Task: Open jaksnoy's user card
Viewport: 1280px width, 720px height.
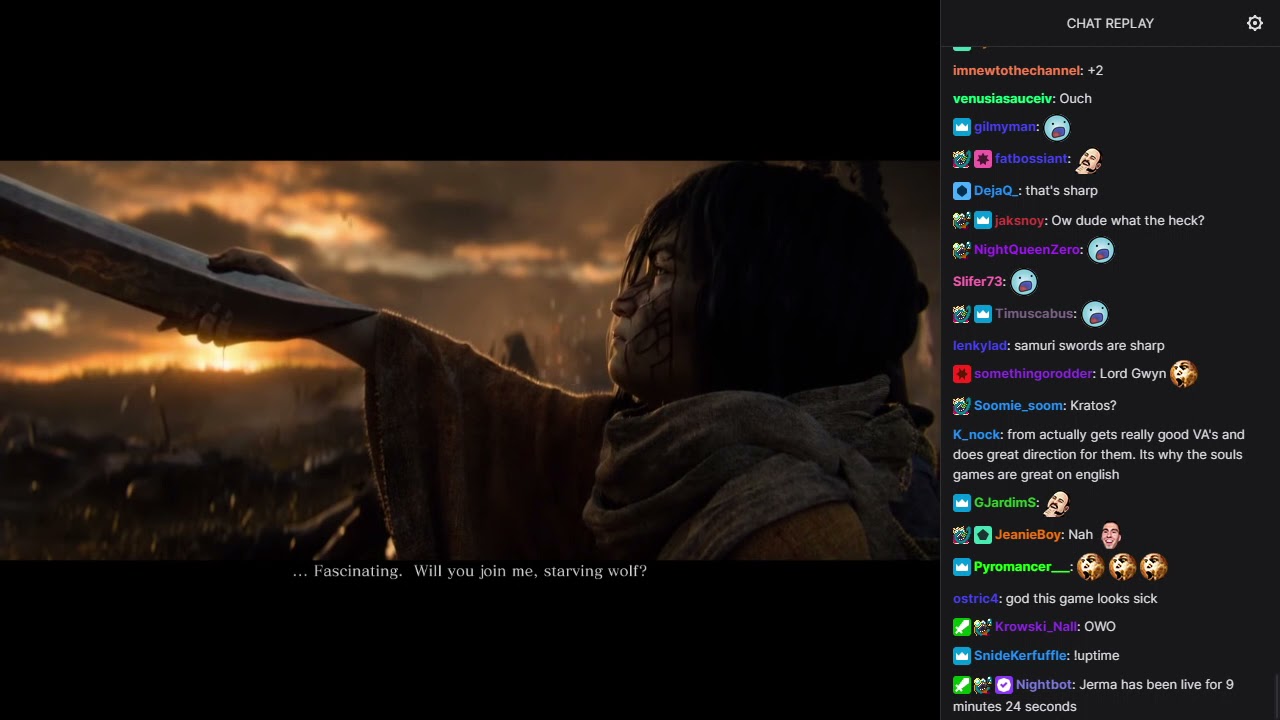Action: 1019,221
